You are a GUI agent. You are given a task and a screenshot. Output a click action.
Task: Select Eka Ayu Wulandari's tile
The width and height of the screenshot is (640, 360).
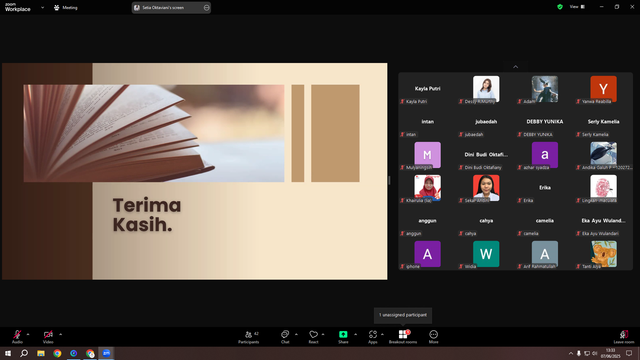point(603,222)
